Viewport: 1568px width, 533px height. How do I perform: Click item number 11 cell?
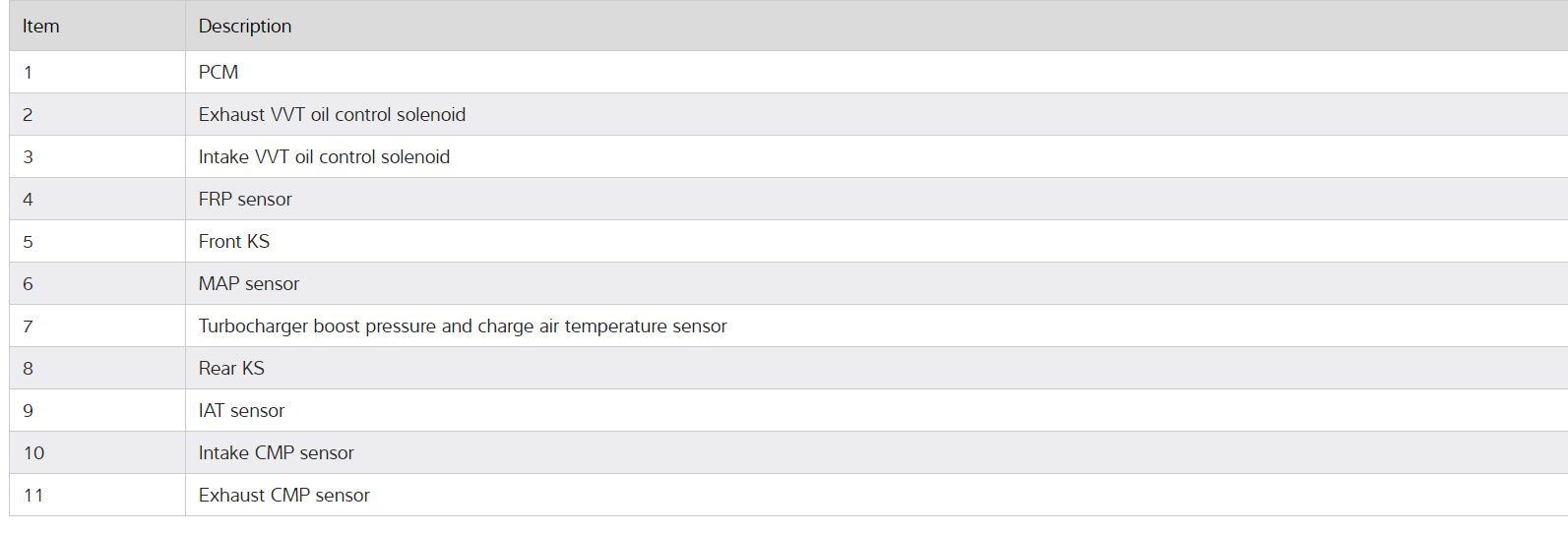34,496
